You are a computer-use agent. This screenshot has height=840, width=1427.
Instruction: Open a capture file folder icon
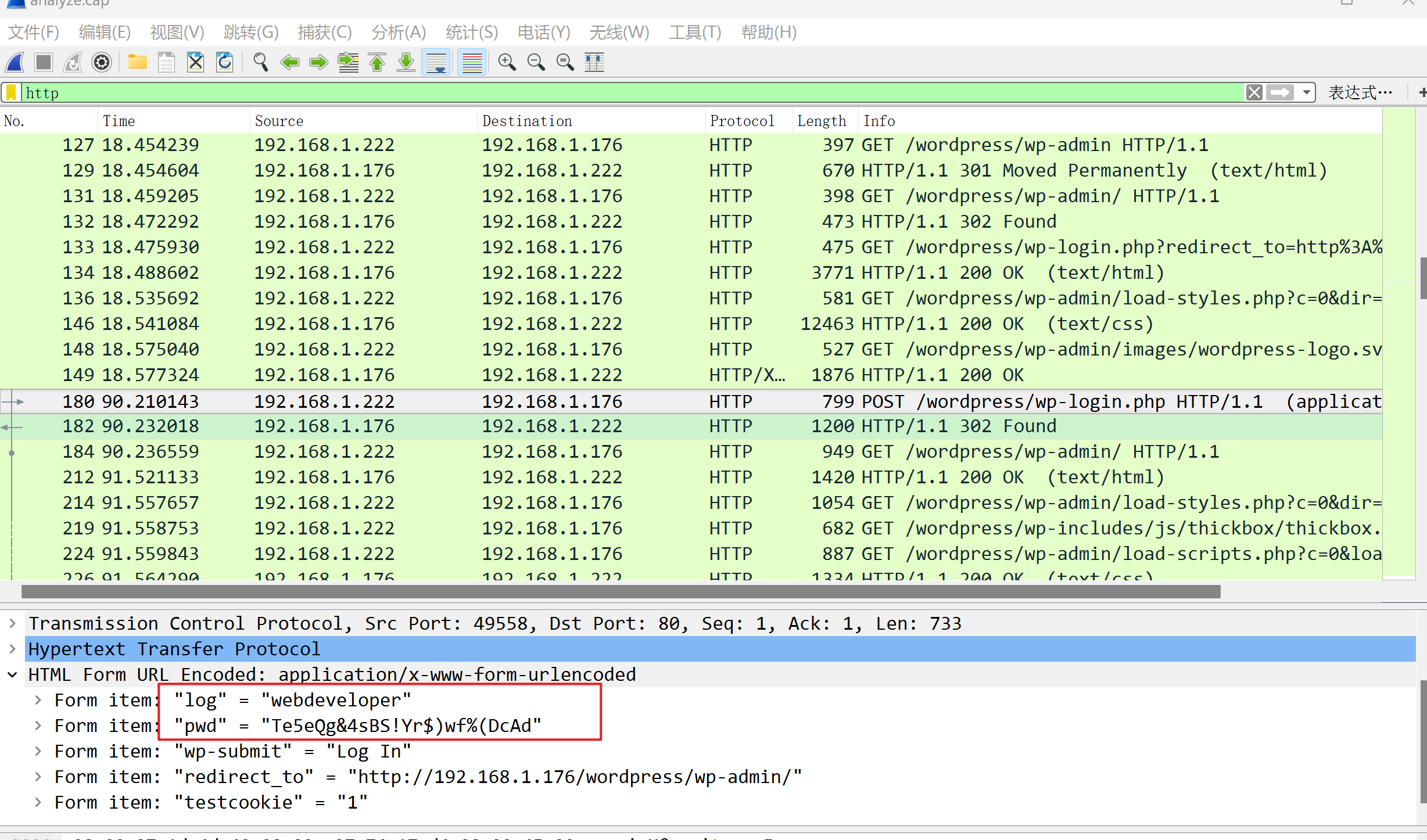138,62
